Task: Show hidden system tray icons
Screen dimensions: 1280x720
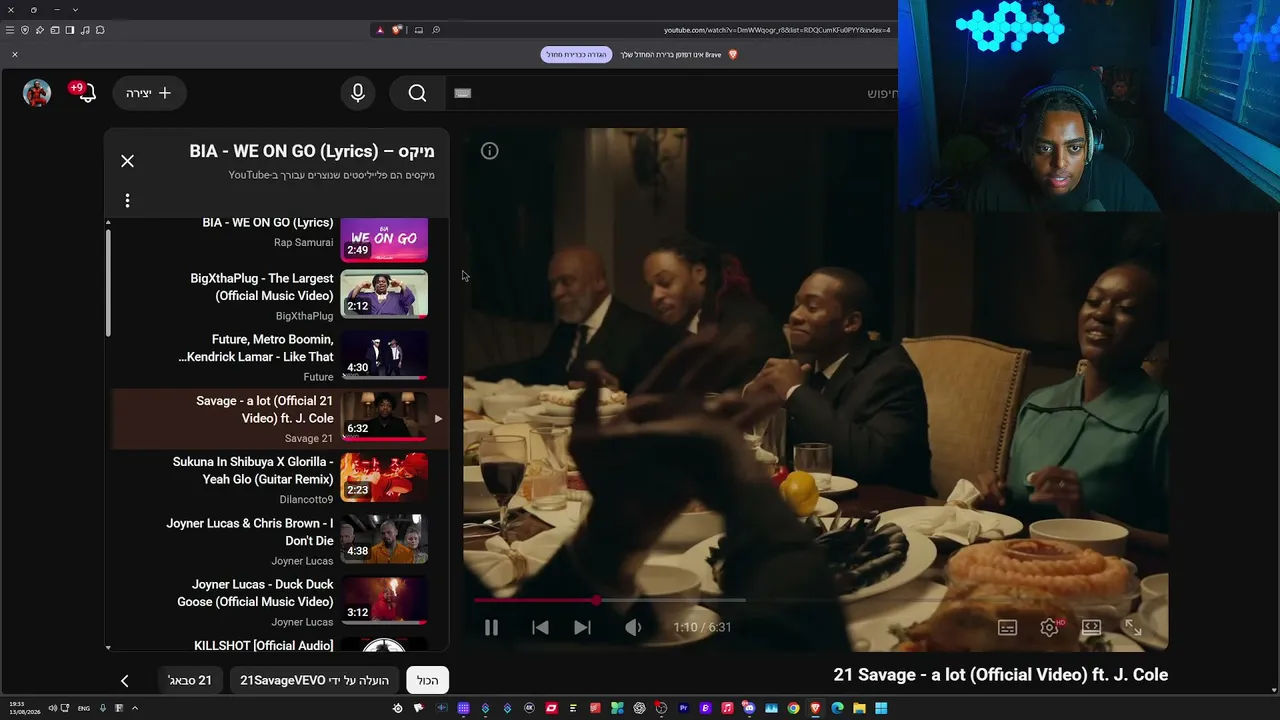Action: (x=134, y=708)
